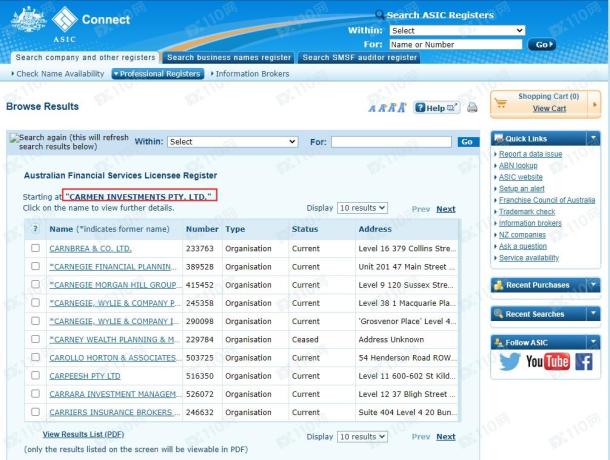Open the Facebook icon under Follow ASIC
The image size is (610, 460).
click(584, 362)
